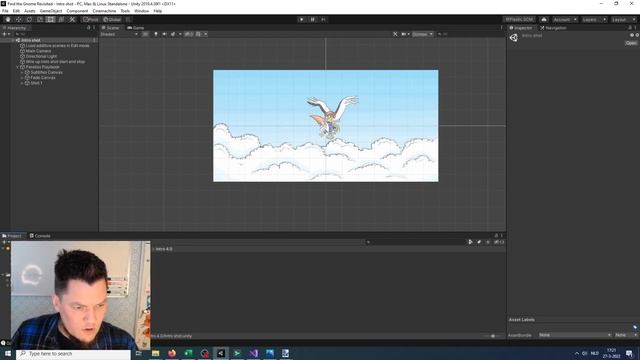The width and height of the screenshot is (640, 360).
Task: Open the Layers dropdown
Action: 594,20
